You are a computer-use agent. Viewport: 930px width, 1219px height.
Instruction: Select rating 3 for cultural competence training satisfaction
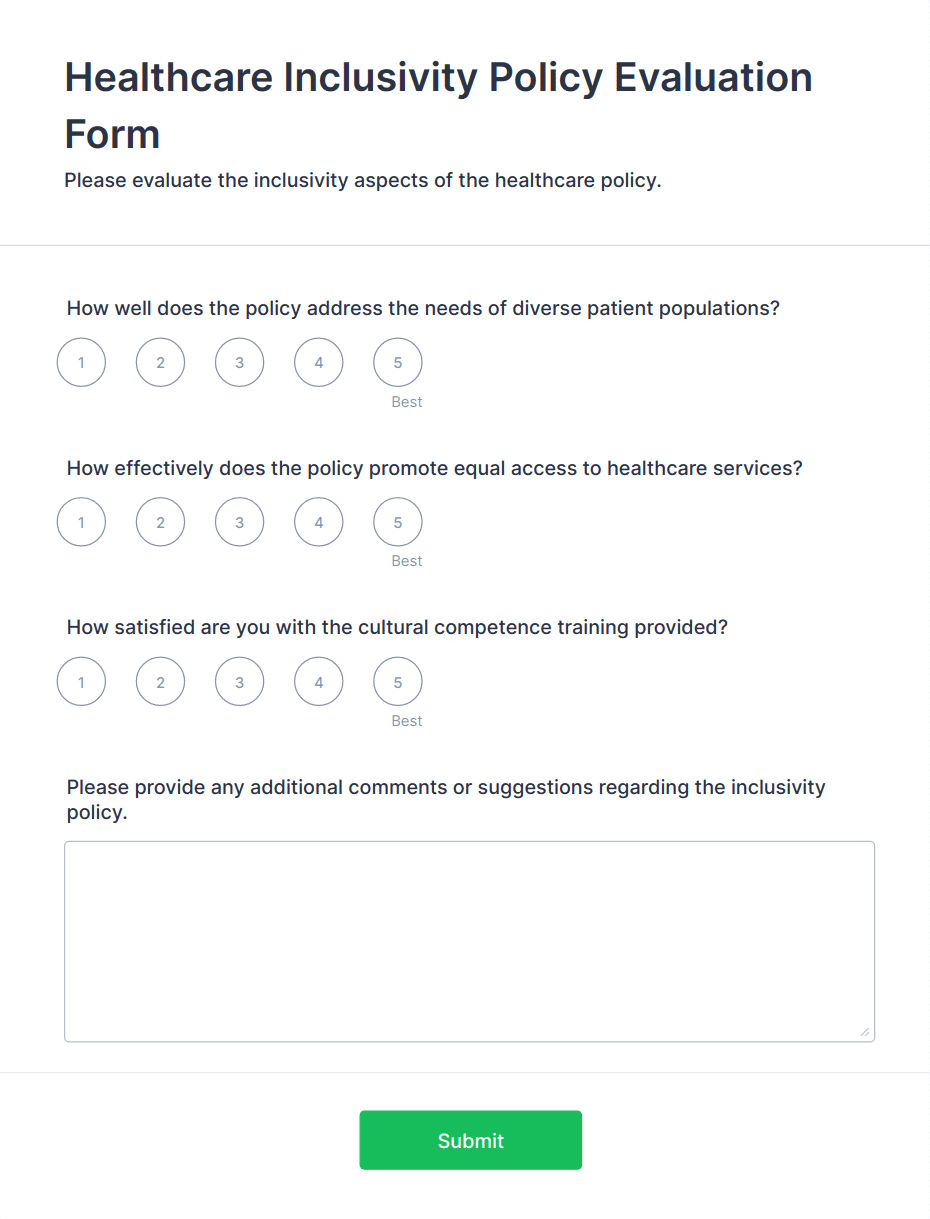239,681
